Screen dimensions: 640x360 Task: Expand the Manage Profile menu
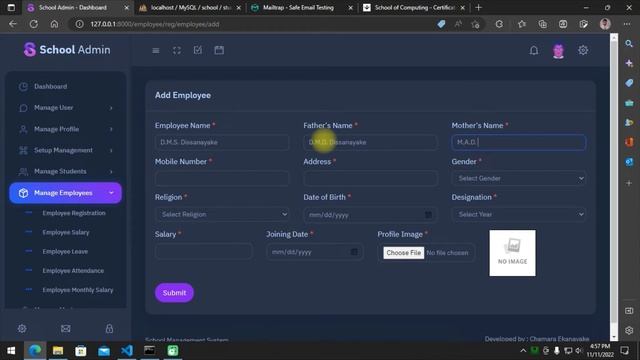(x=65, y=129)
